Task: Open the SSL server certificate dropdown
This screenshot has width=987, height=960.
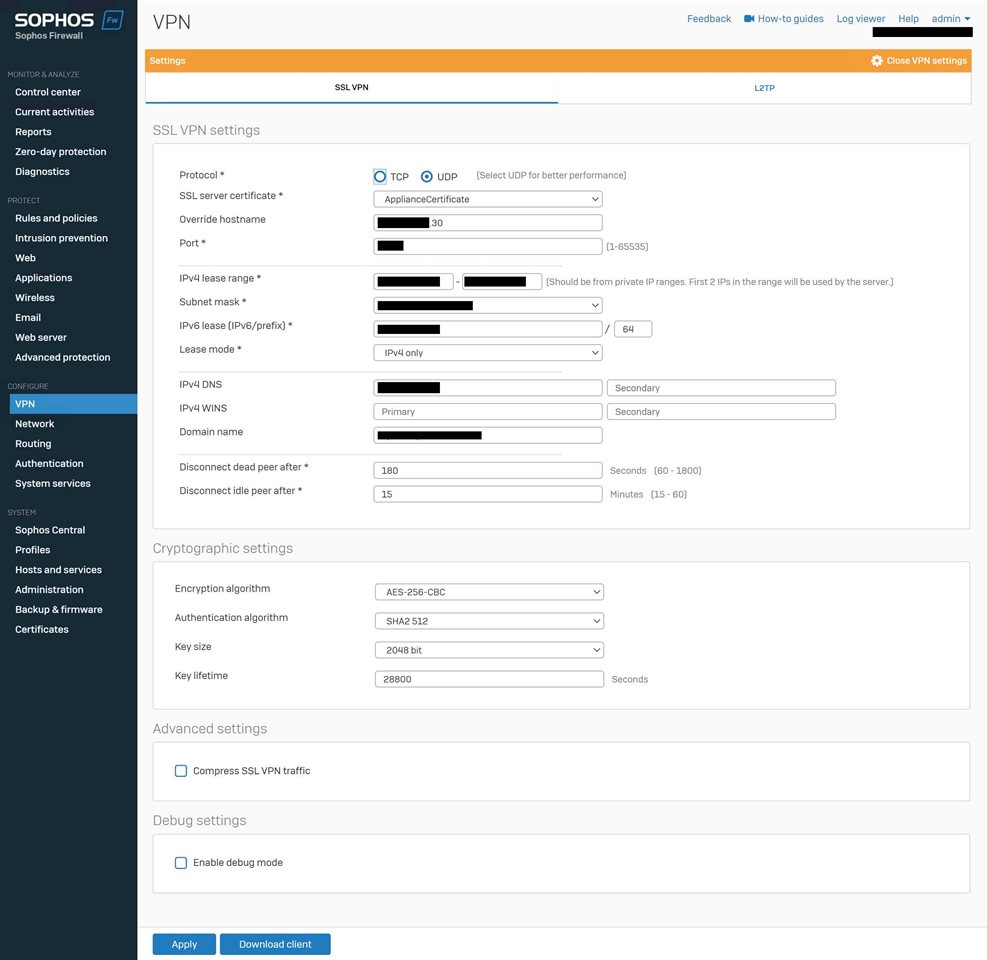Action: click(488, 199)
